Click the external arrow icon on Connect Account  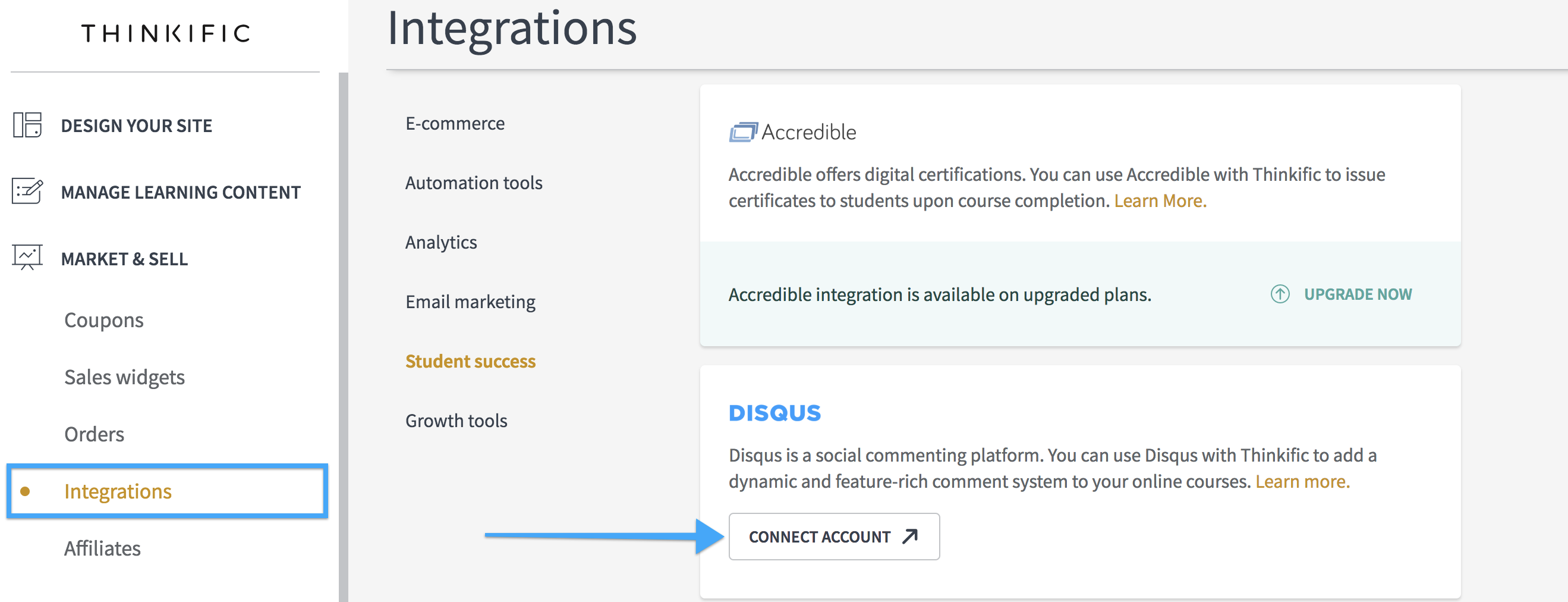[x=910, y=536]
